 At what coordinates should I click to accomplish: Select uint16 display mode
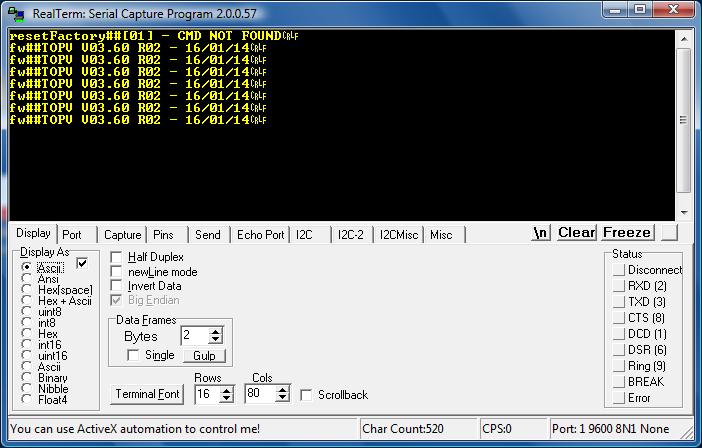pyautogui.click(x=26, y=355)
